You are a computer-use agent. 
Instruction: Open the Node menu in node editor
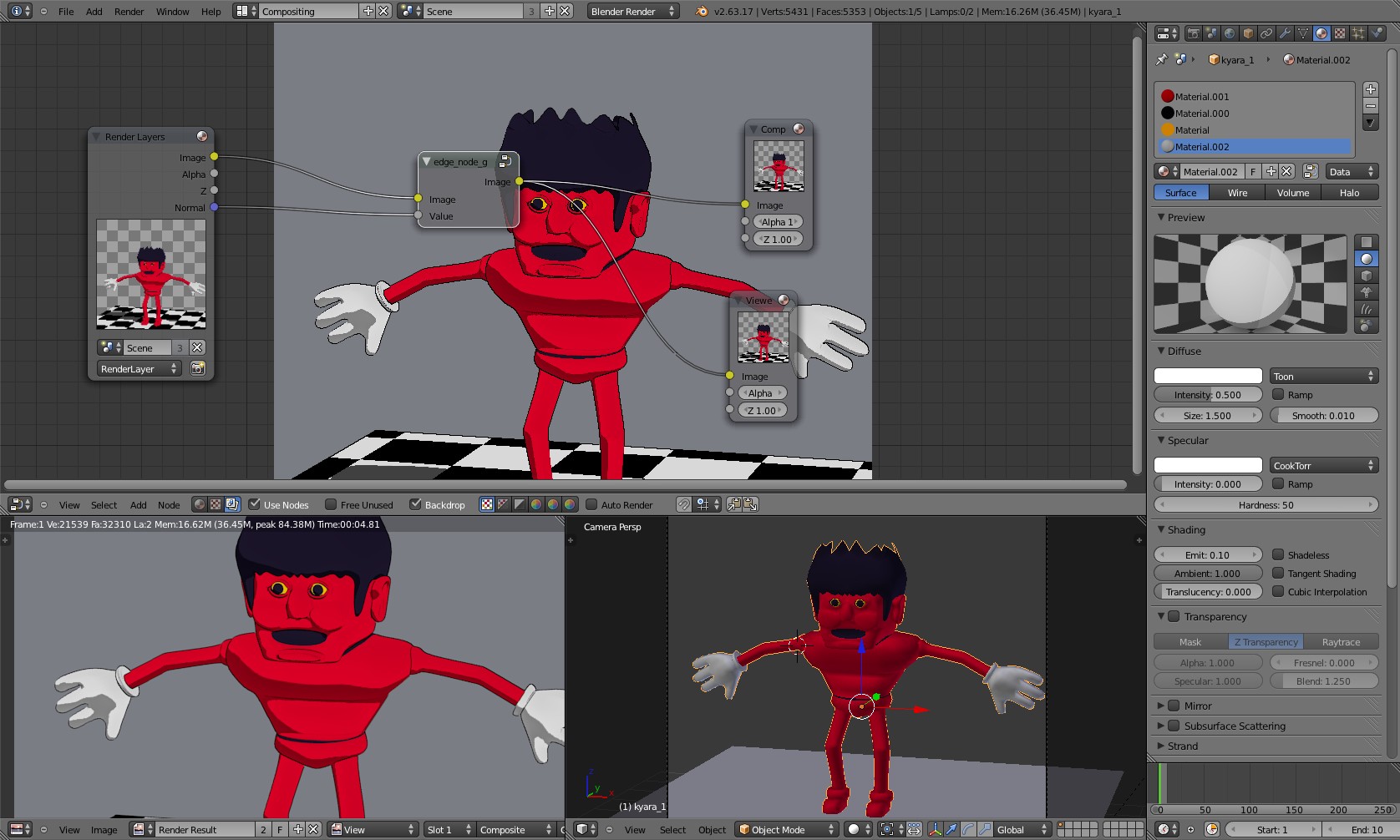tap(169, 505)
